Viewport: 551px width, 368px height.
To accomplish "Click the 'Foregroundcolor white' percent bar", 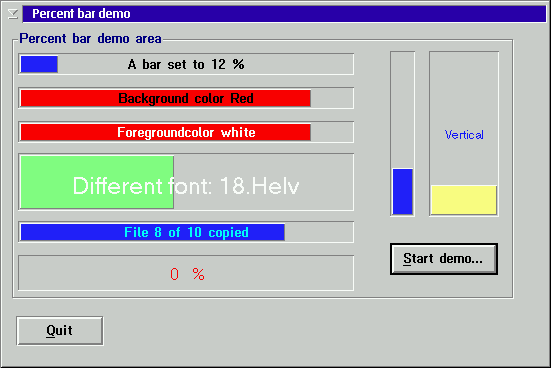I will tap(186, 132).
